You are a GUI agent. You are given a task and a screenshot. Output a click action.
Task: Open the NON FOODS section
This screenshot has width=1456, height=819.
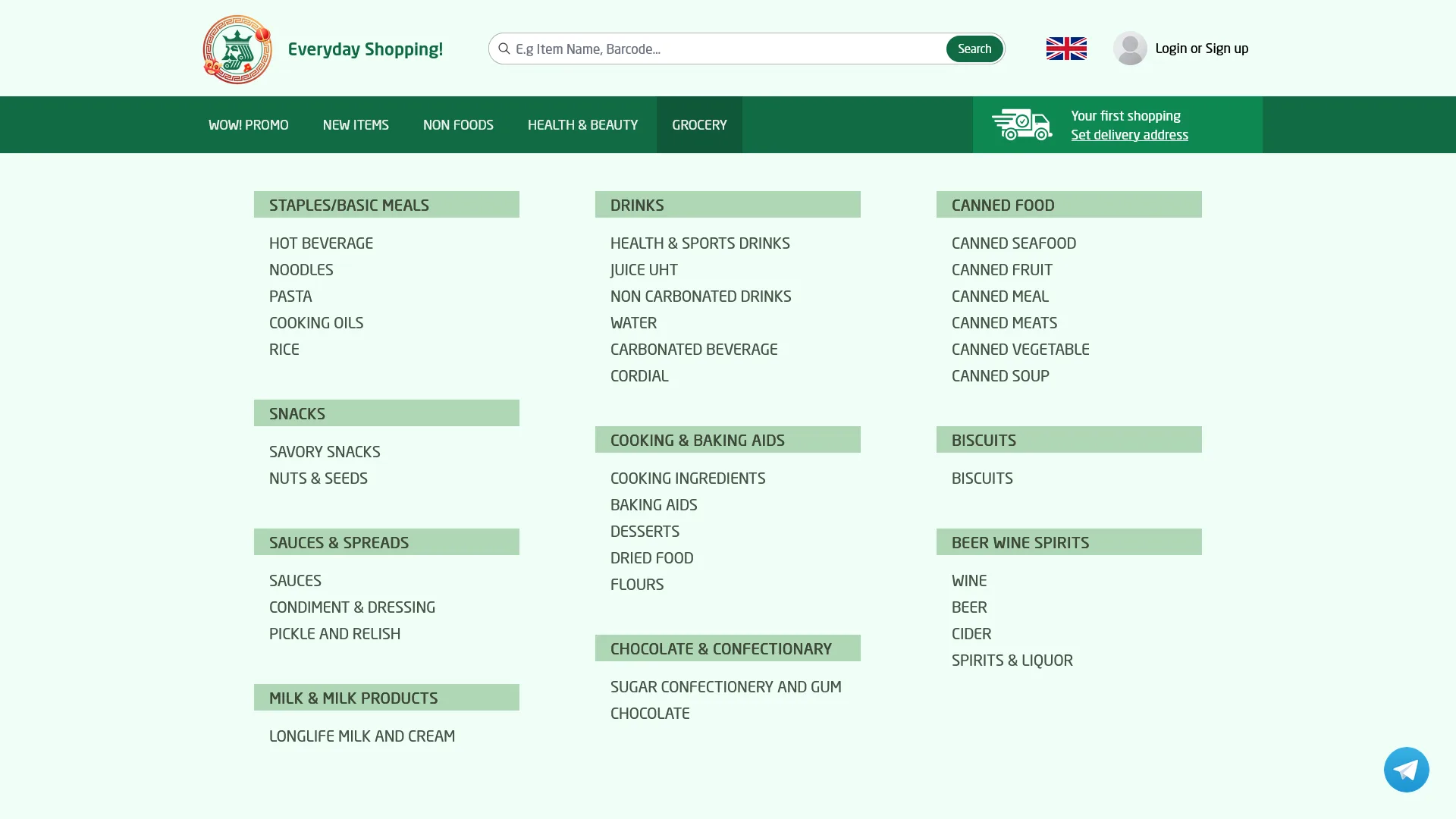click(458, 124)
